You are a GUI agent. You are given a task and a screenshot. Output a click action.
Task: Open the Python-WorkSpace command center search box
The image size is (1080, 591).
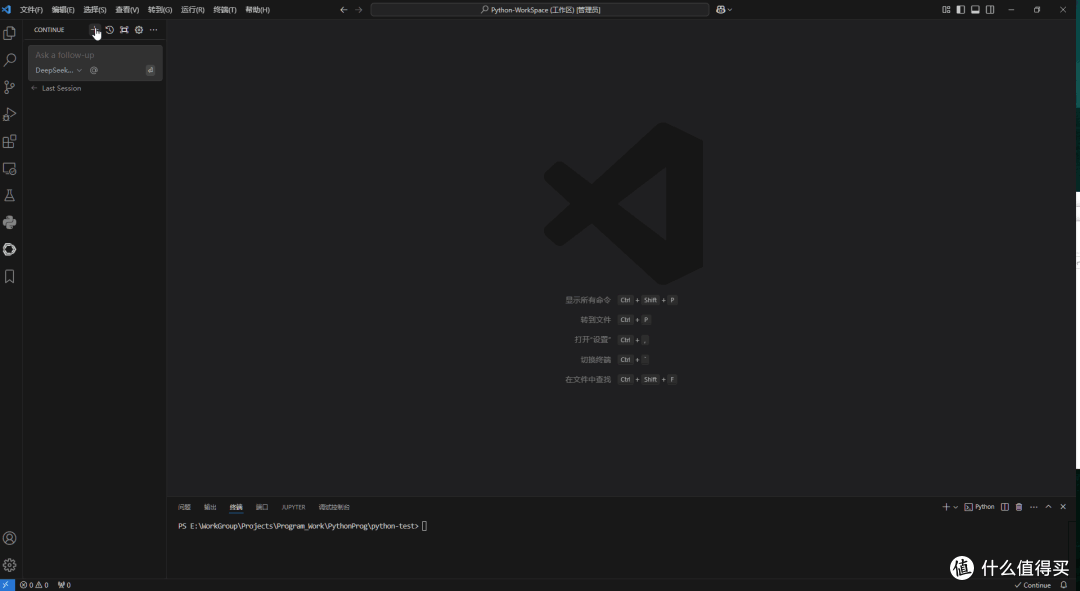click(x=539, y=10)
